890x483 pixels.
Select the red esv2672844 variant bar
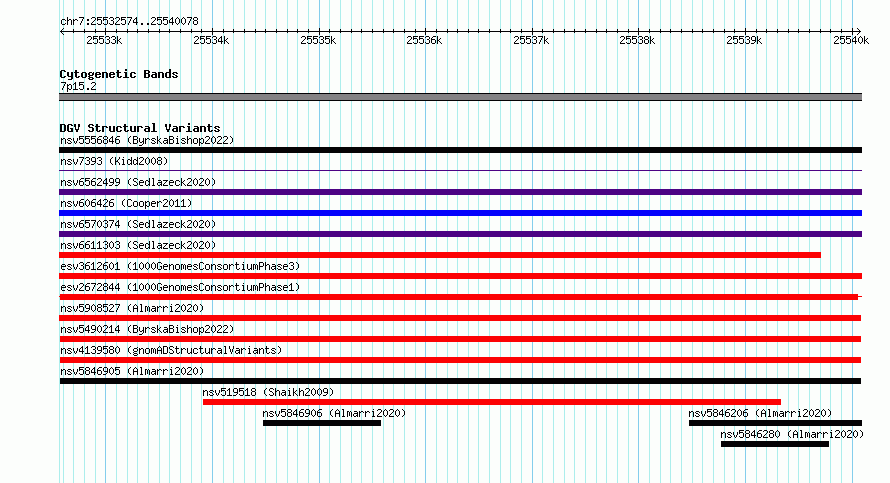click(459, 297)
